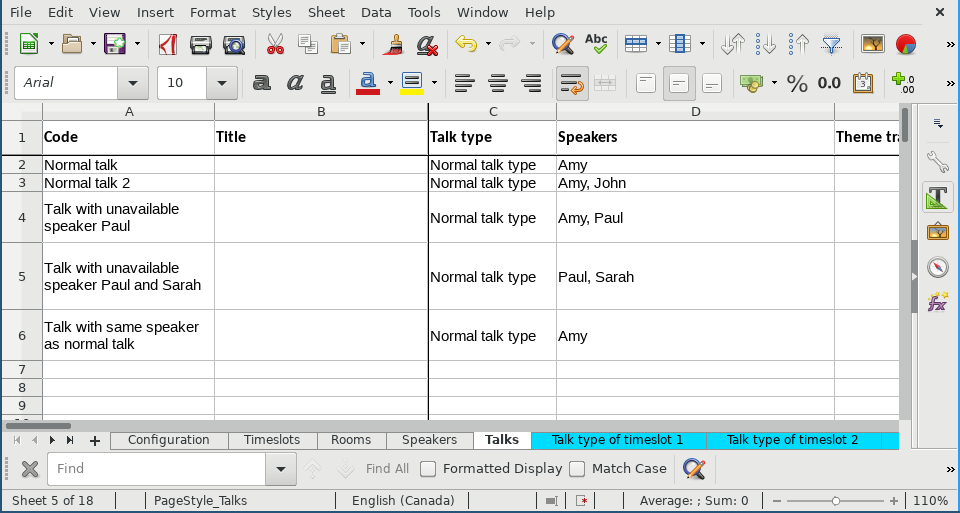960x513 pixels.
Task: Switch to the Speakers sheet tab
Action: point(429,440)
